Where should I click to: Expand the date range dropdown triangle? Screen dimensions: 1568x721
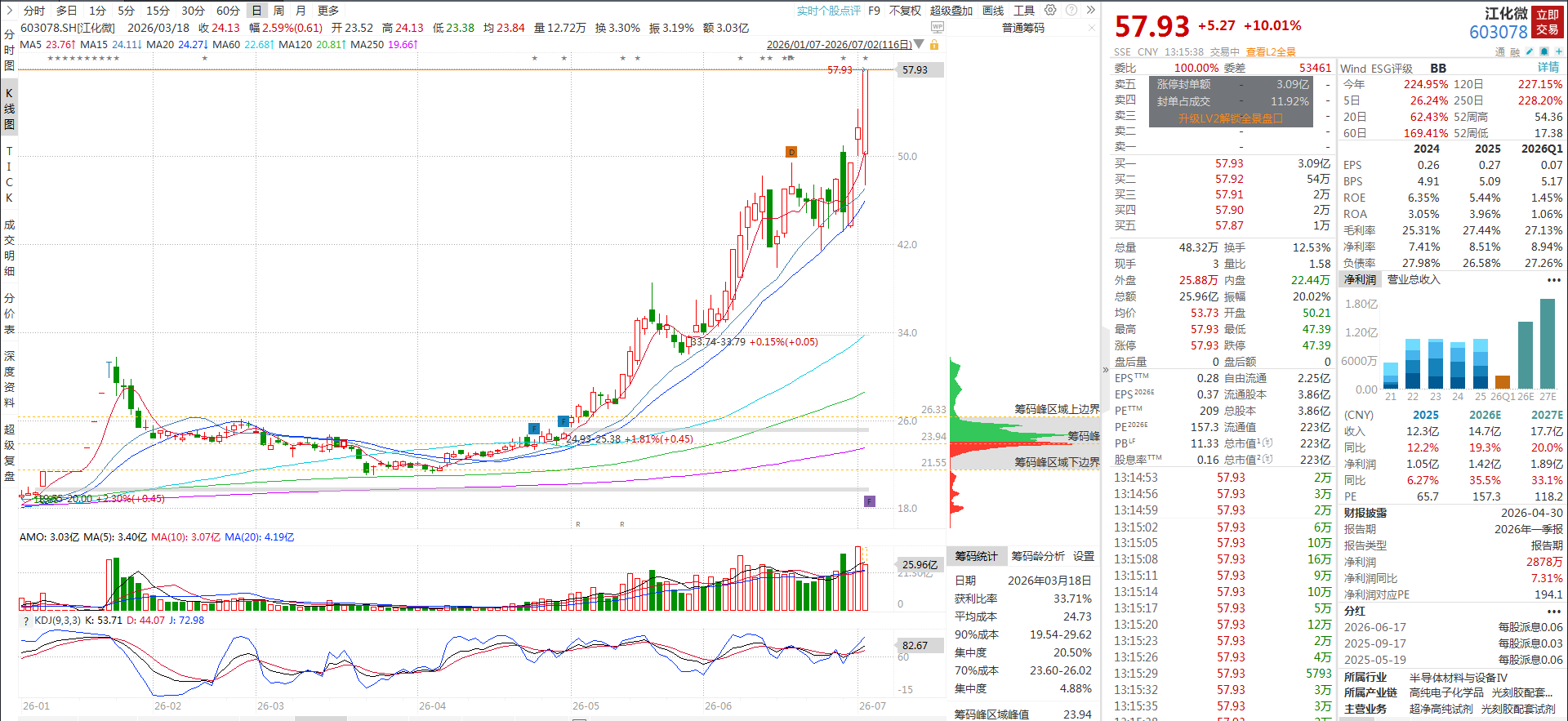click(x=919, y=44)
